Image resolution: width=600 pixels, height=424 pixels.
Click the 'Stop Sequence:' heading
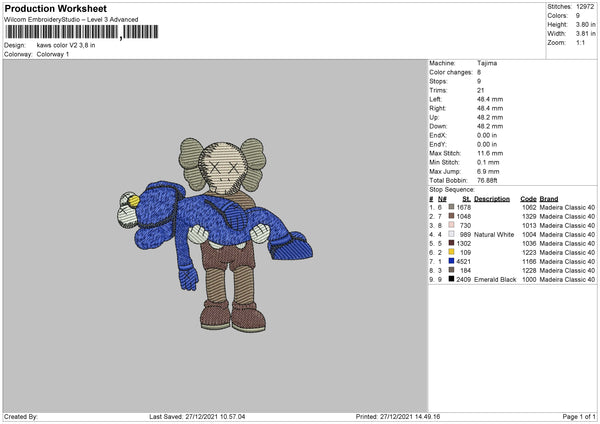click(452, 190)
